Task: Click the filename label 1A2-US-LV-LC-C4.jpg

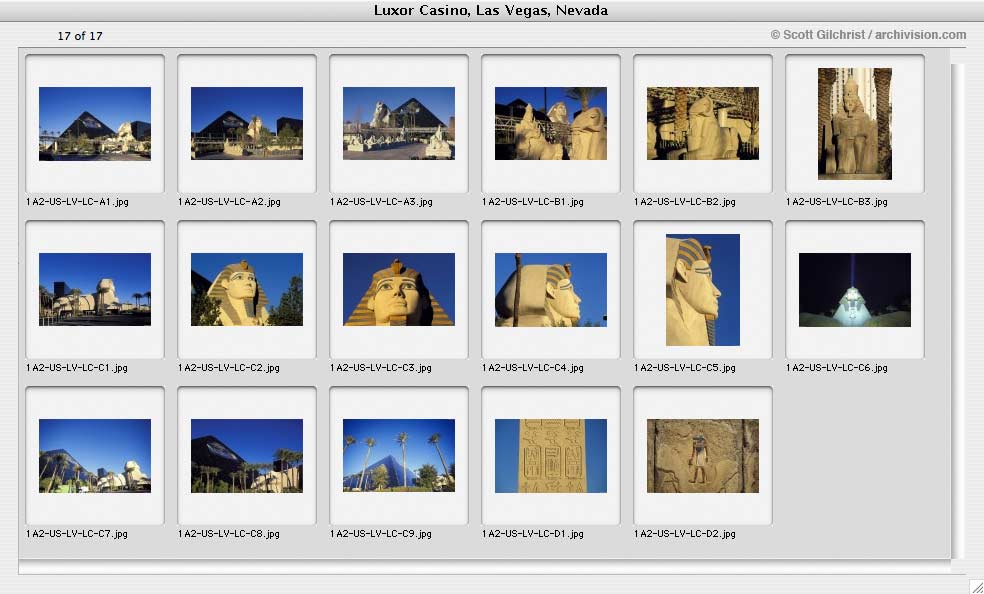Action: 533,368
